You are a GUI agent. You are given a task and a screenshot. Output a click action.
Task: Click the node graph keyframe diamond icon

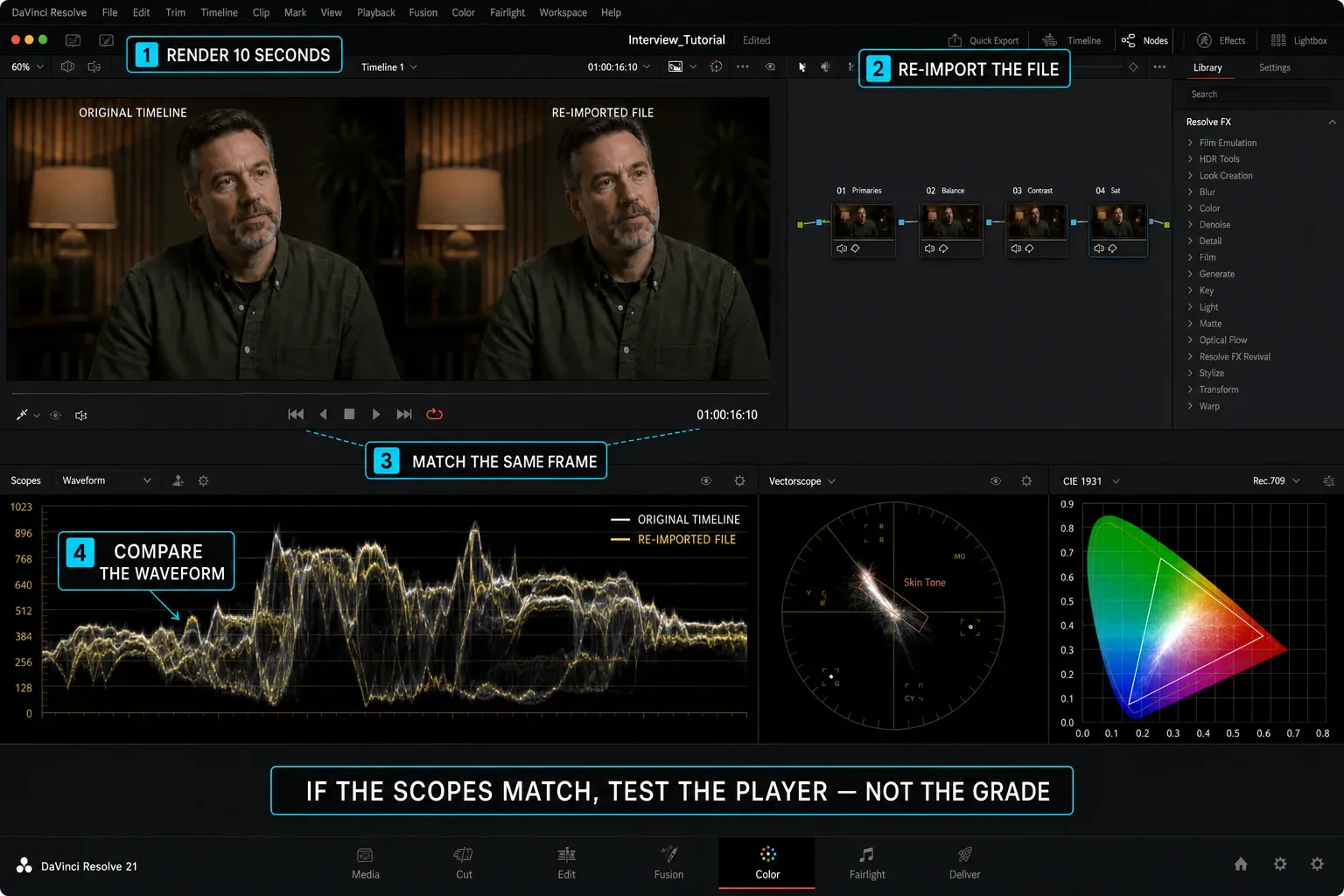pos(1133,66)
